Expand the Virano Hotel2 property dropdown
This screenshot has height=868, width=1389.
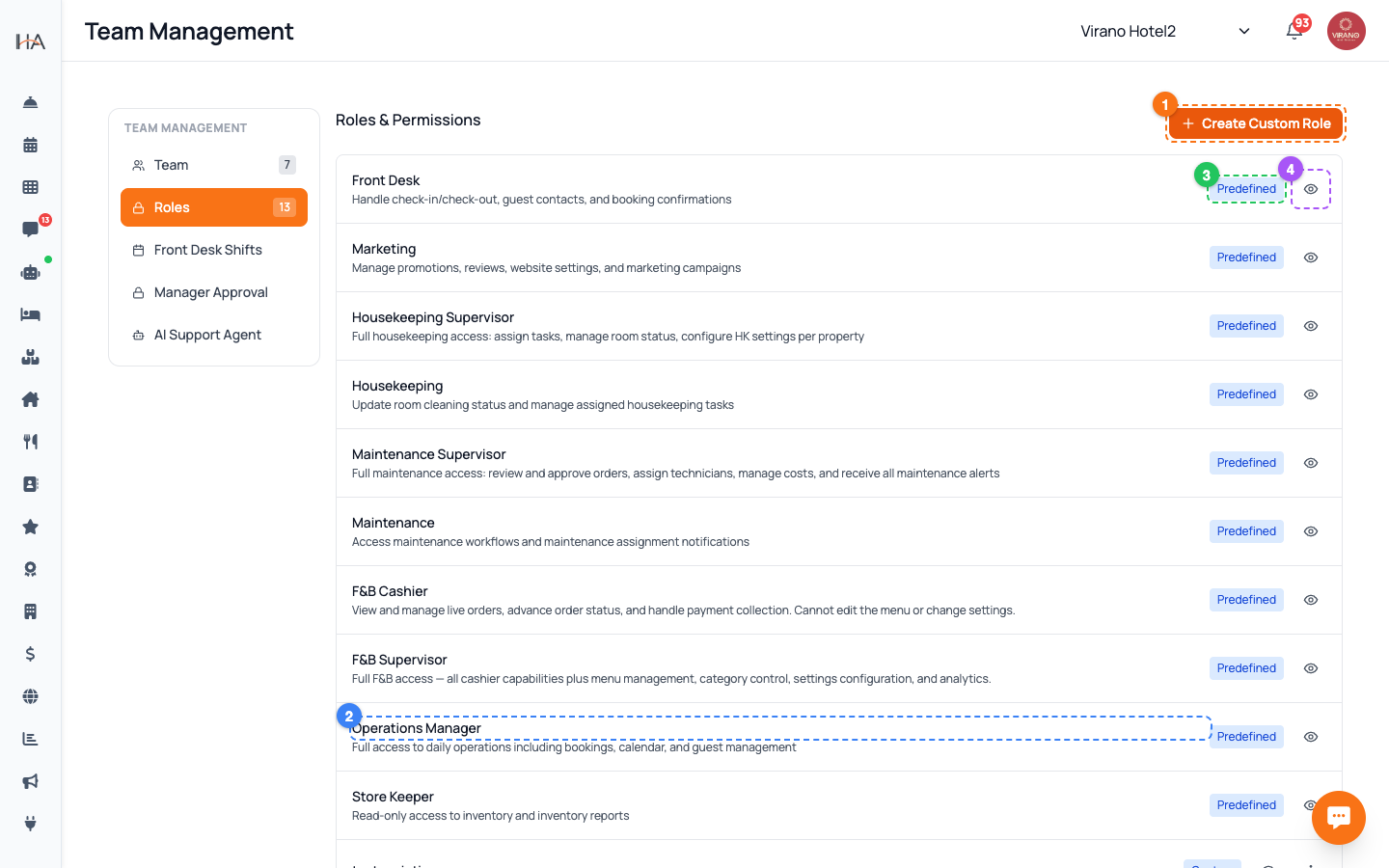pyautogui.click(x=1165, y=31)
